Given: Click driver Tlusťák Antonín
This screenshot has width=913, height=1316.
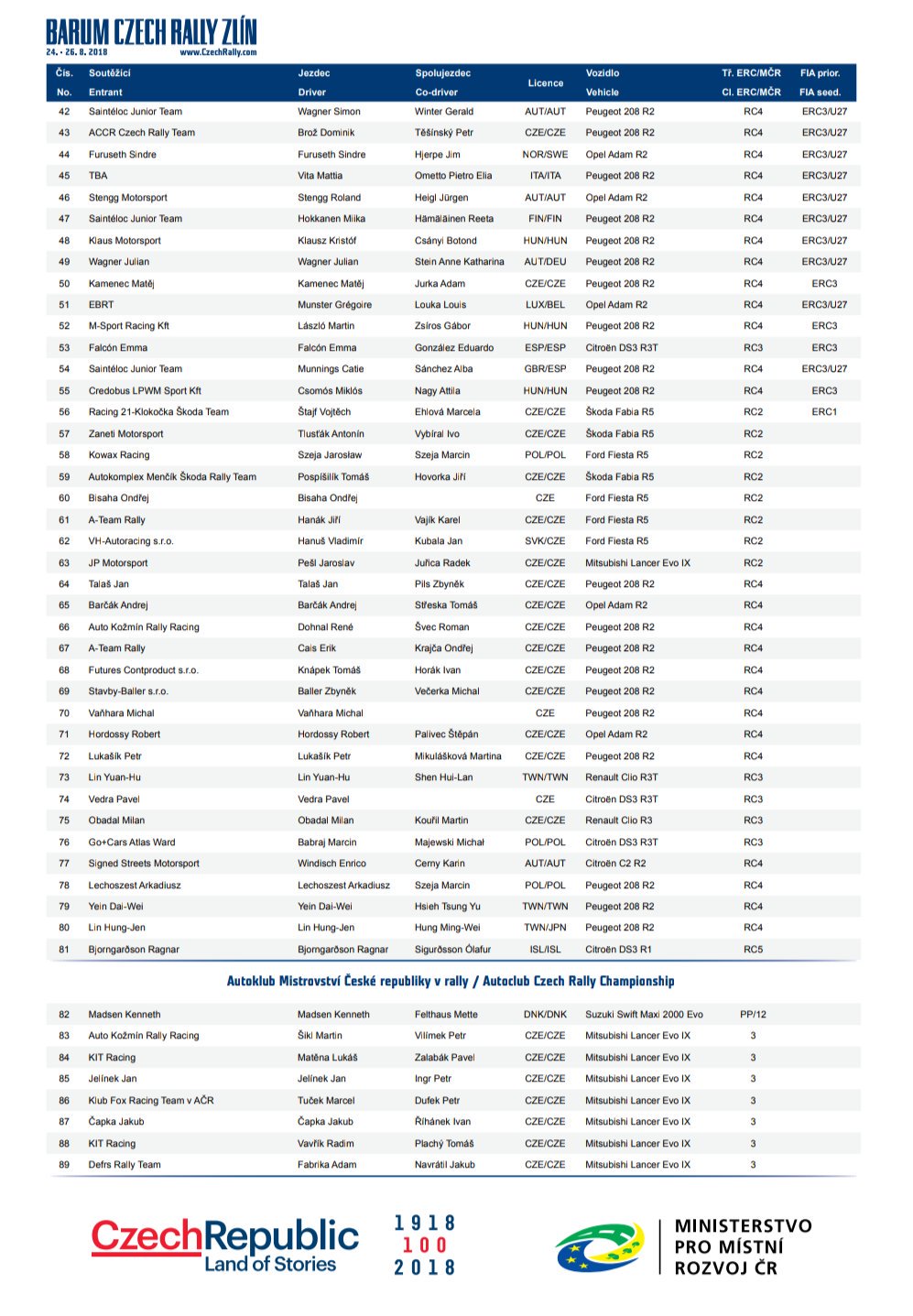Looking at the screenshot, I should [x=330, y=434].
